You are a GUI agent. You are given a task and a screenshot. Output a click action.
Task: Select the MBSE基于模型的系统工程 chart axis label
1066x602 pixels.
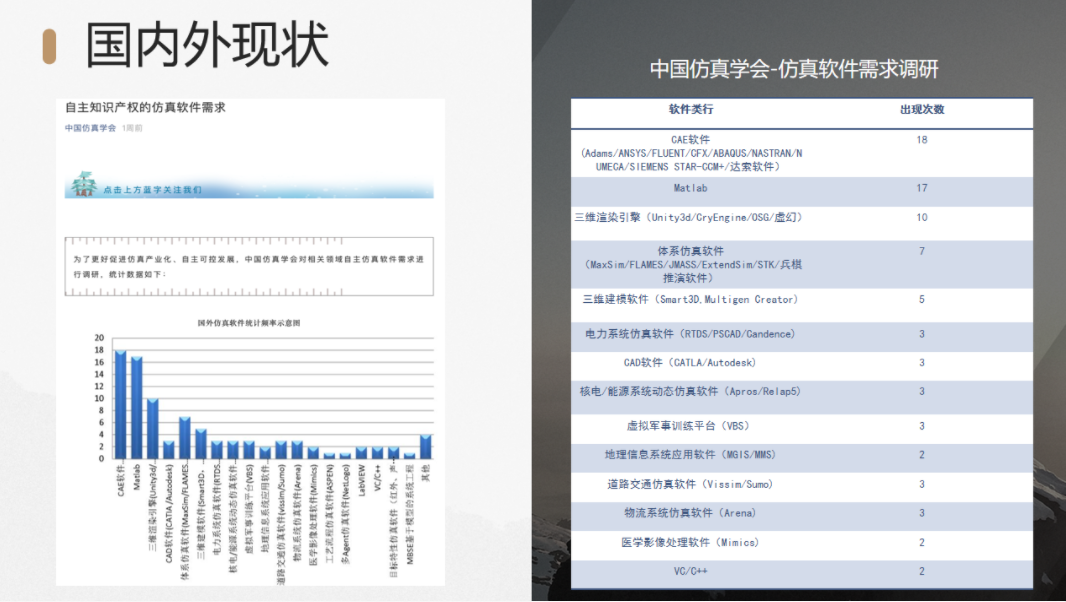410,514
